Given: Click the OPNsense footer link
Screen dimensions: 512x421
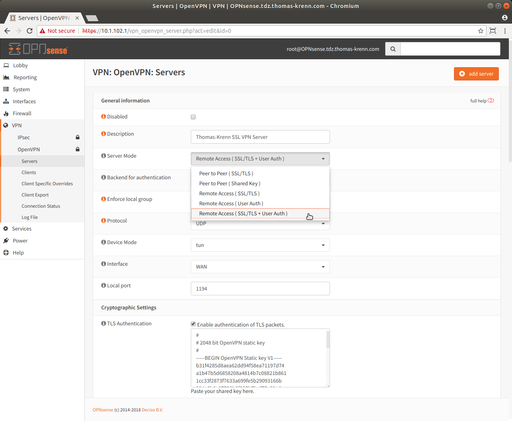Looking at the screenshot, I should (x=103, y=410).
